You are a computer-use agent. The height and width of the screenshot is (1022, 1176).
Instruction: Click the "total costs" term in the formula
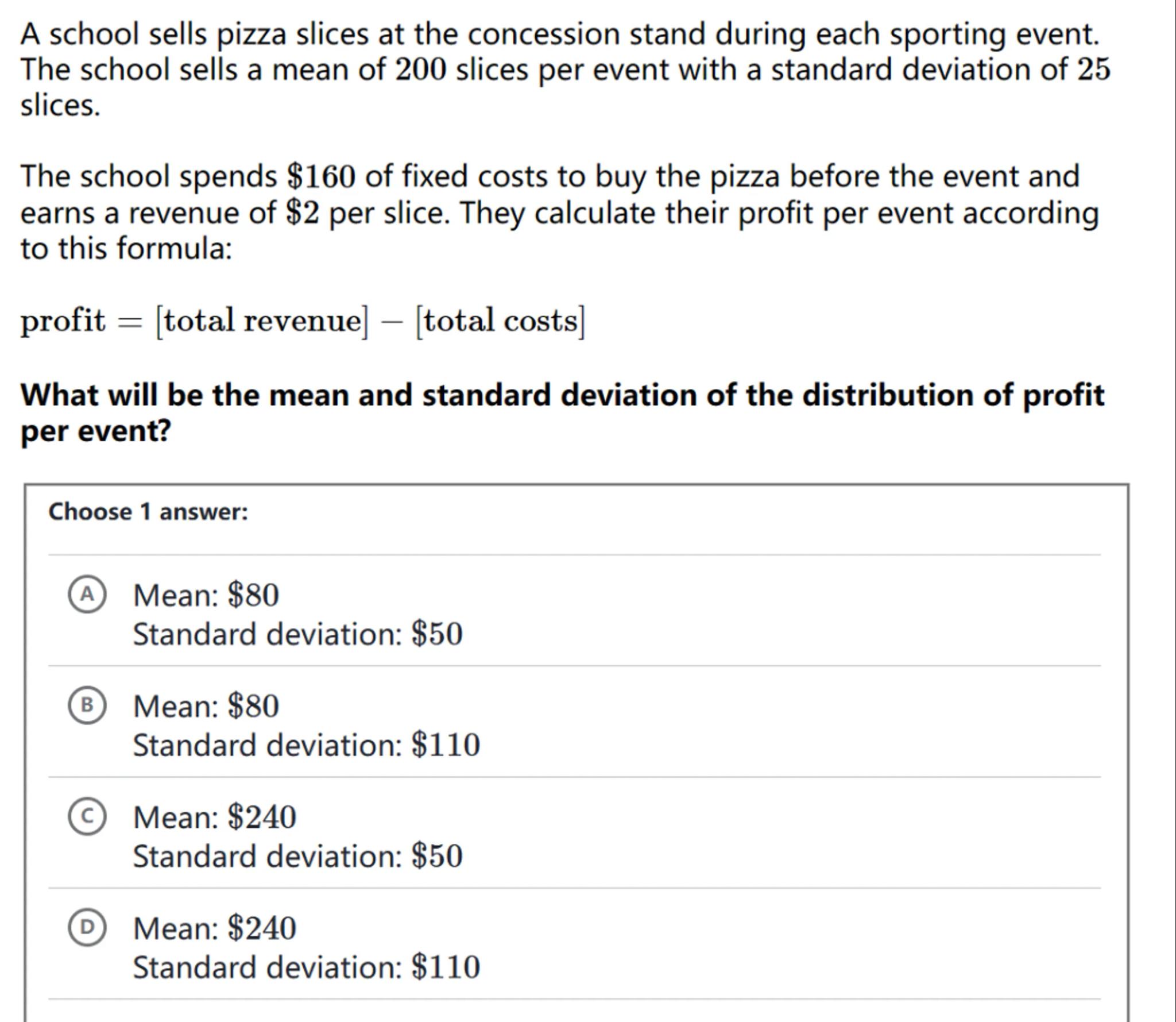pyautogui.click(x=500, y=321)
